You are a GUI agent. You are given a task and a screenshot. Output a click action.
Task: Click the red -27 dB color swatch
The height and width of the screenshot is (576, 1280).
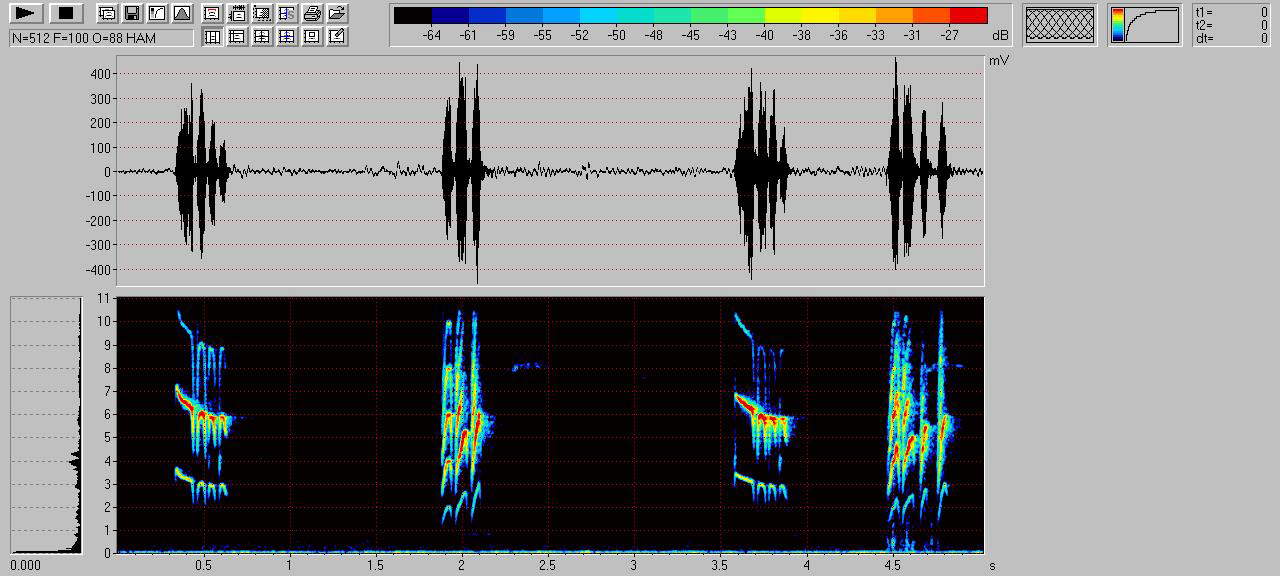[968, 16]
